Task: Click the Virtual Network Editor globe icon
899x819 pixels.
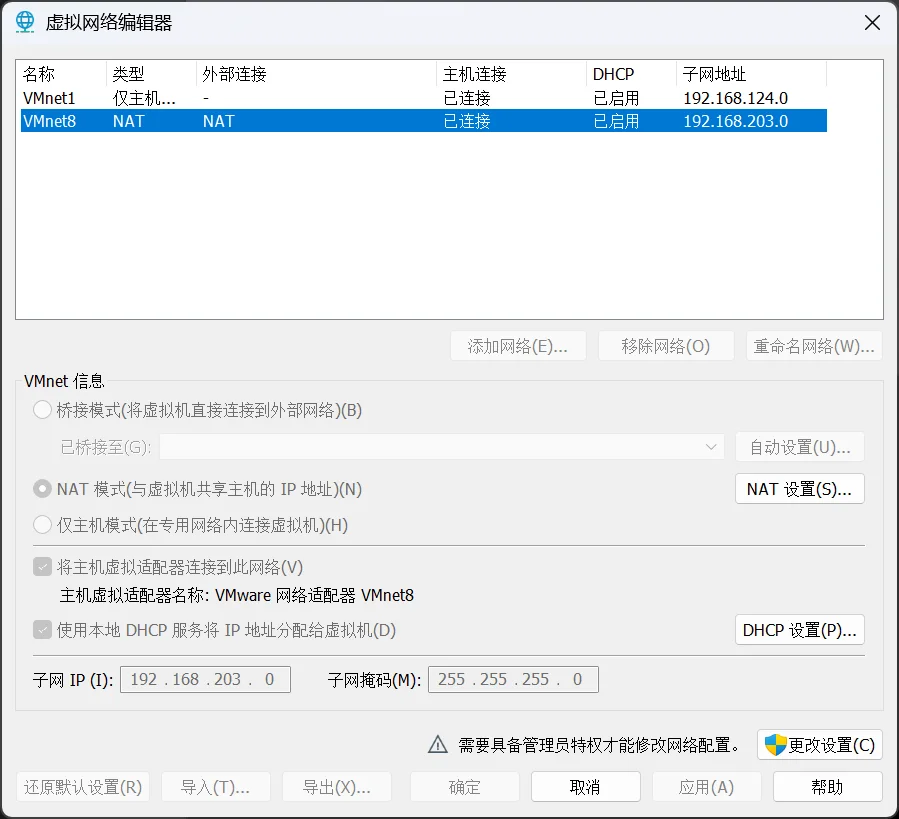Action: (25, 22)
